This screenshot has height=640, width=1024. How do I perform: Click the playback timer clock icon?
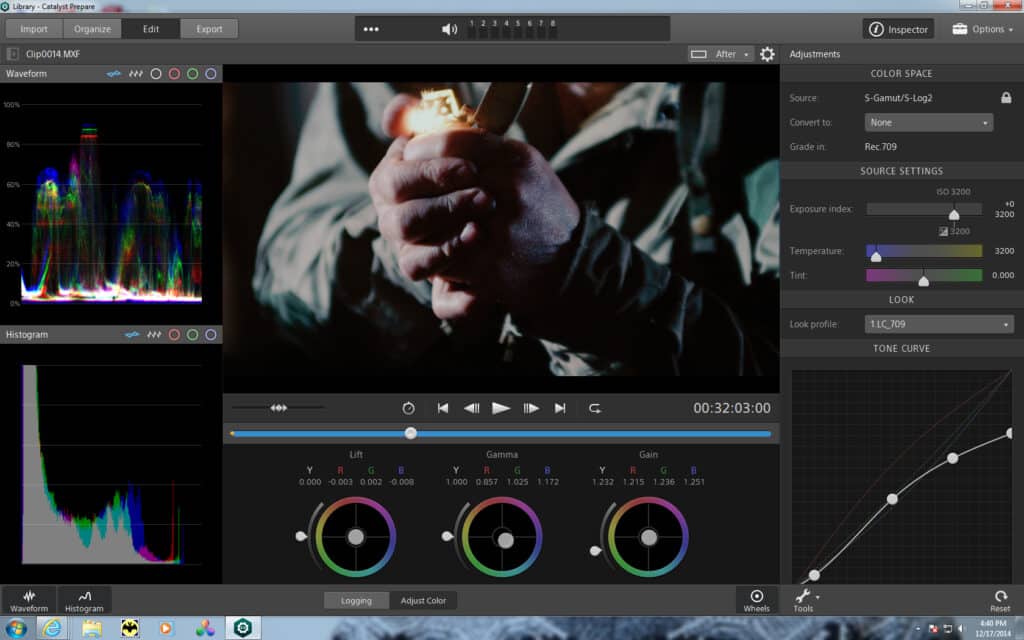[408, 408]
